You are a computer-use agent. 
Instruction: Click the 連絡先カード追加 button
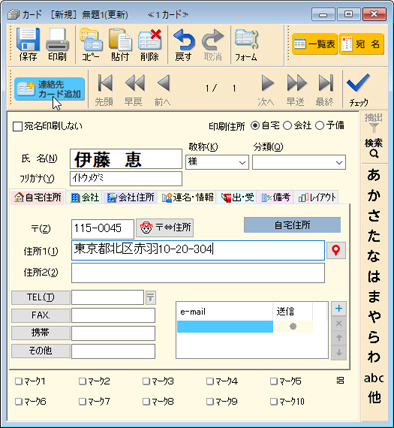(50, 89)
